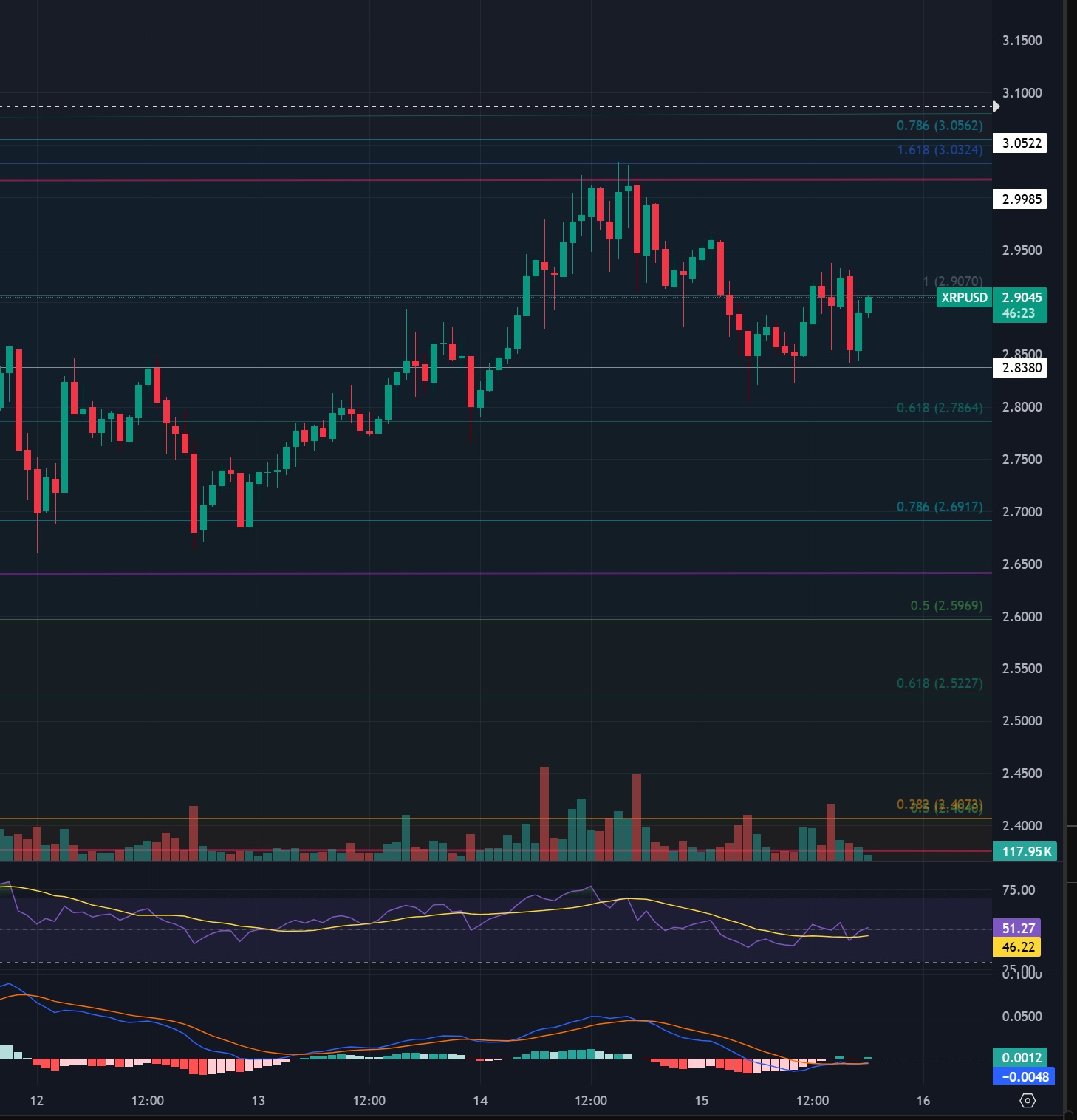The width and height of the screenshot is (1077, 1120).
Task: Click the 2.9500 price axis value
Action: (x=1022, y=250)
